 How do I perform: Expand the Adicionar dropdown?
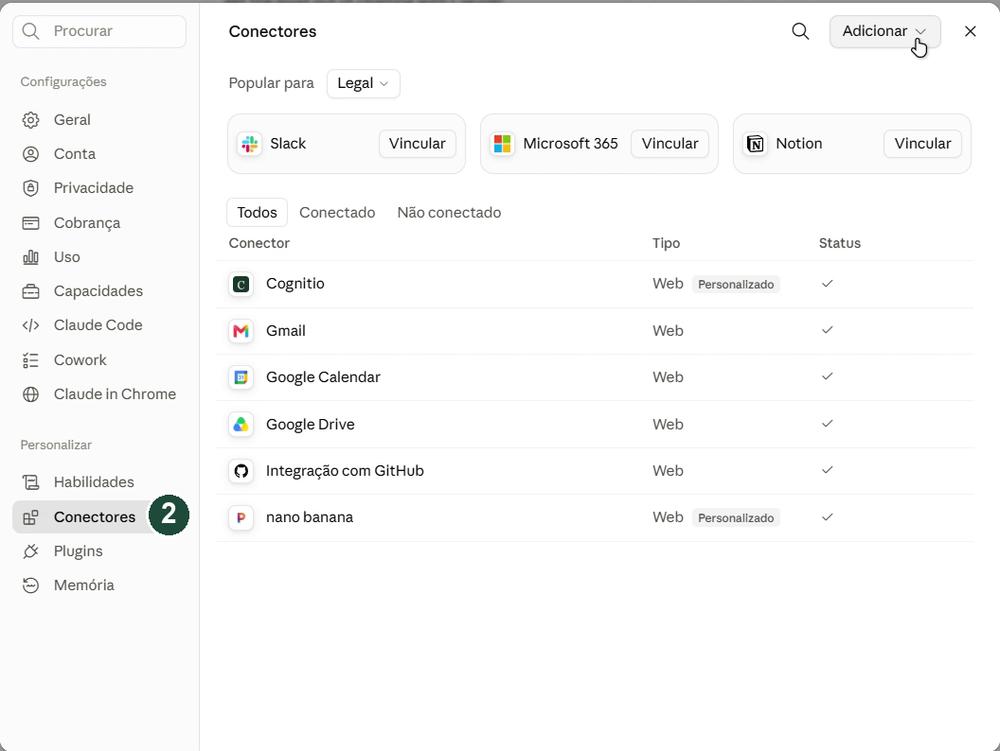885,31
